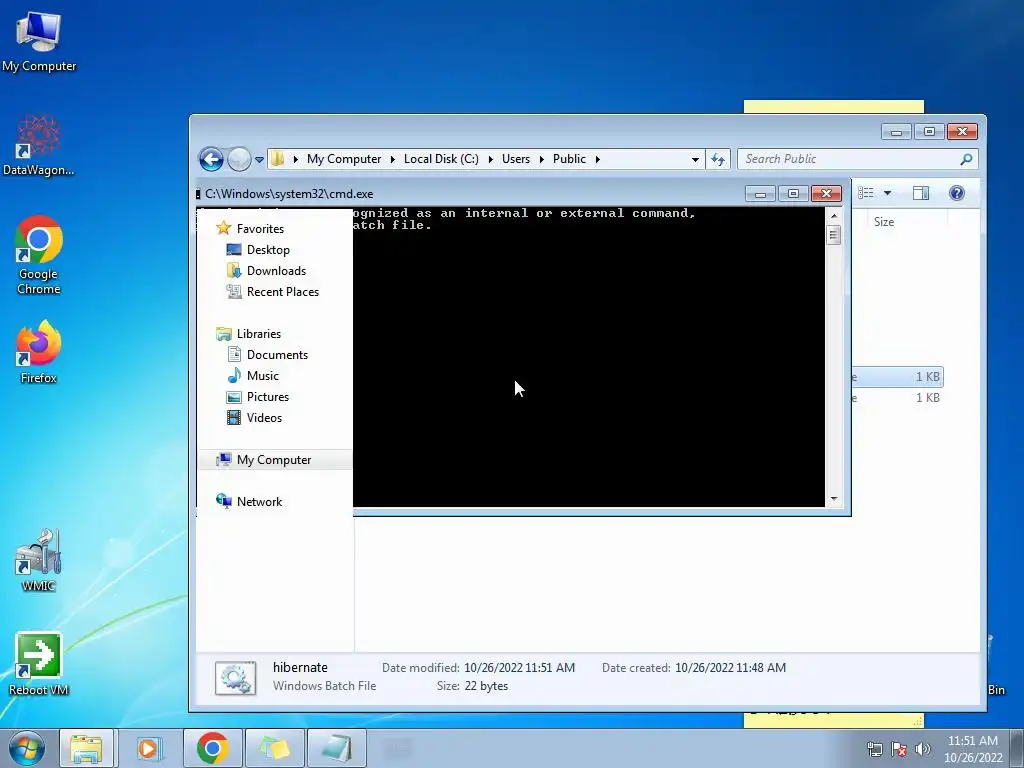Open Desktop under Favorites
The image size is (1024, 768).
[x=268, y=249]
